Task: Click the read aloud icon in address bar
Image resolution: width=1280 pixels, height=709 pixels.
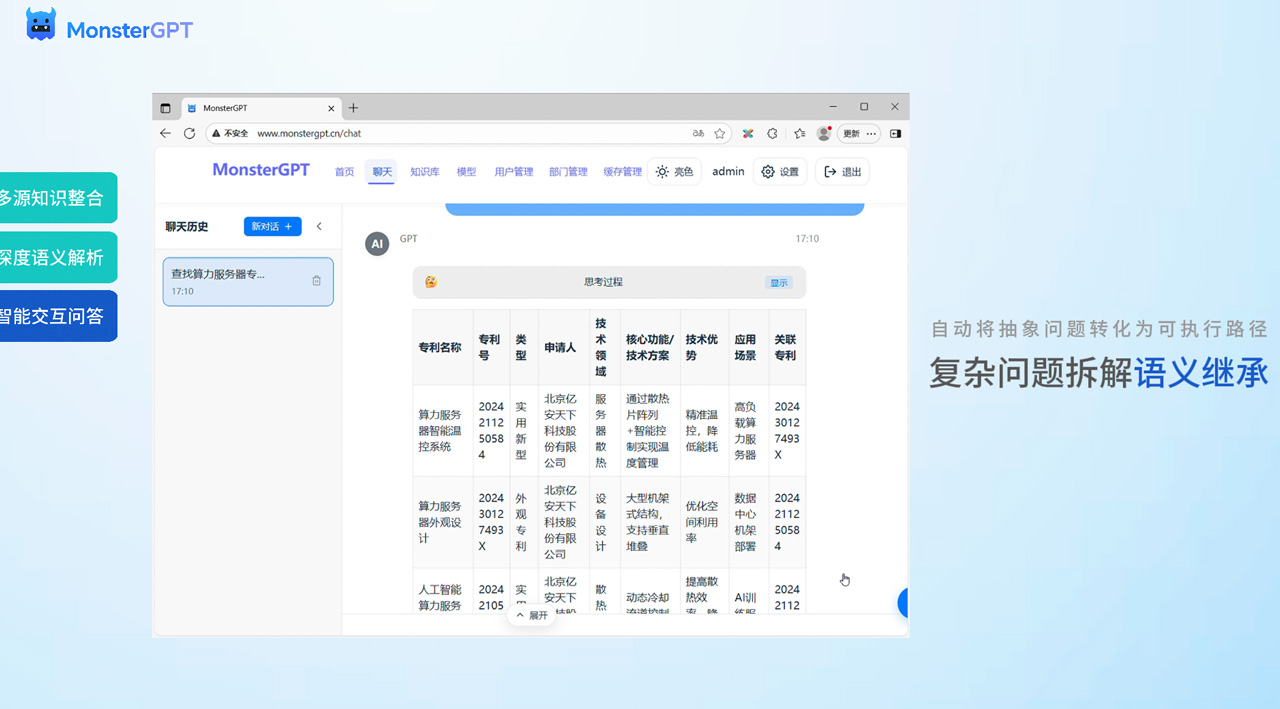Action: pos(698,133)
